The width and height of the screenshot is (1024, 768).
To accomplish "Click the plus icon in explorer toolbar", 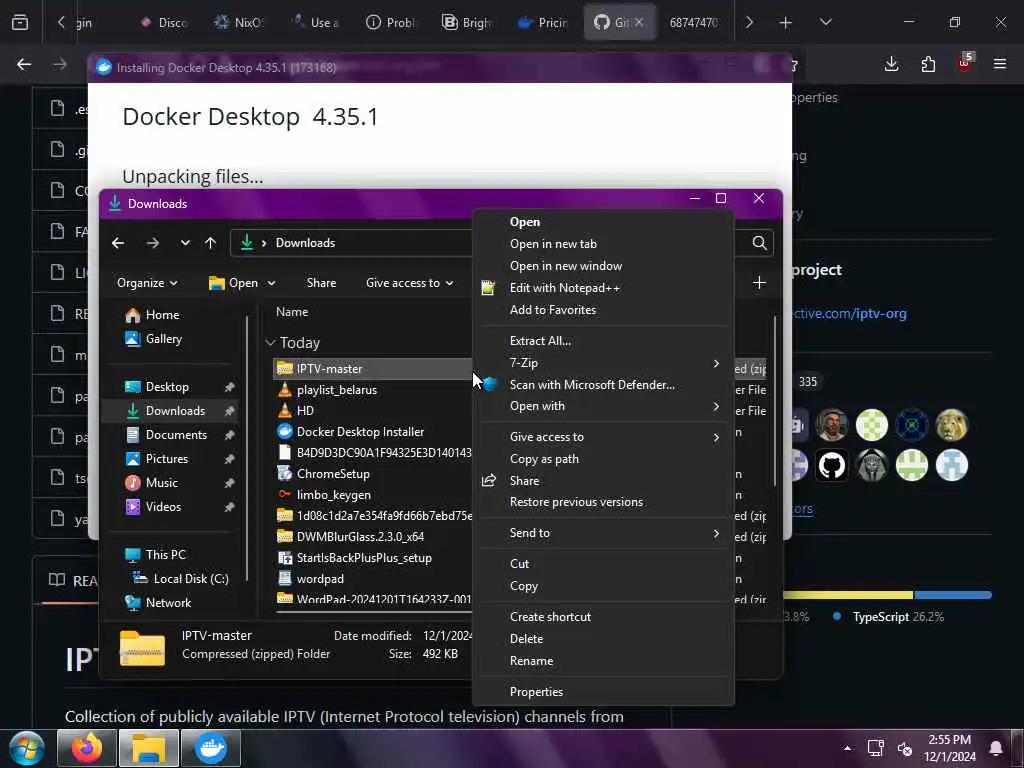I will pos(759,283).
